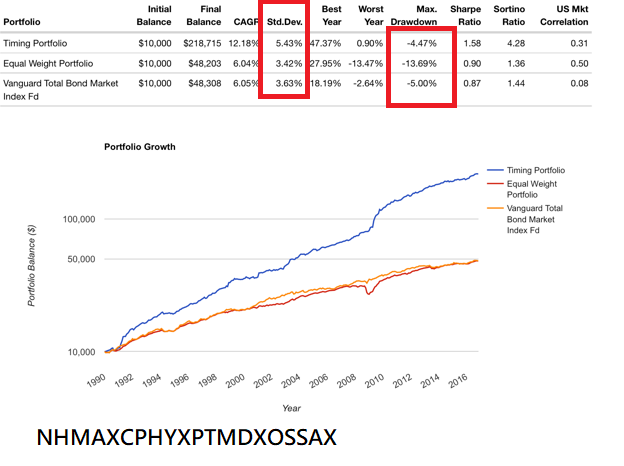This screenshot has width=624, height=466.
Task: Click the 1.58 Sharpe ratio value
Action: click(x=472, y=43)
